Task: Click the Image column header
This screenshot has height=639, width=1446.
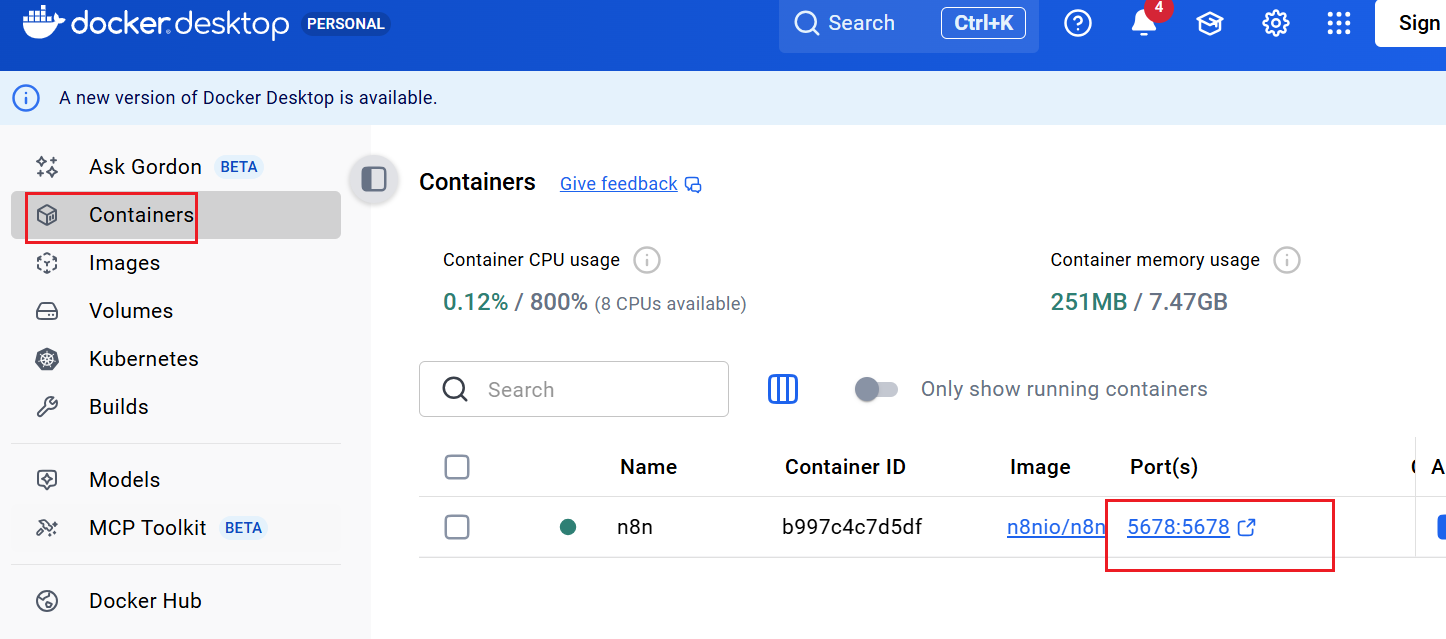Action: tap(1040, 467)
